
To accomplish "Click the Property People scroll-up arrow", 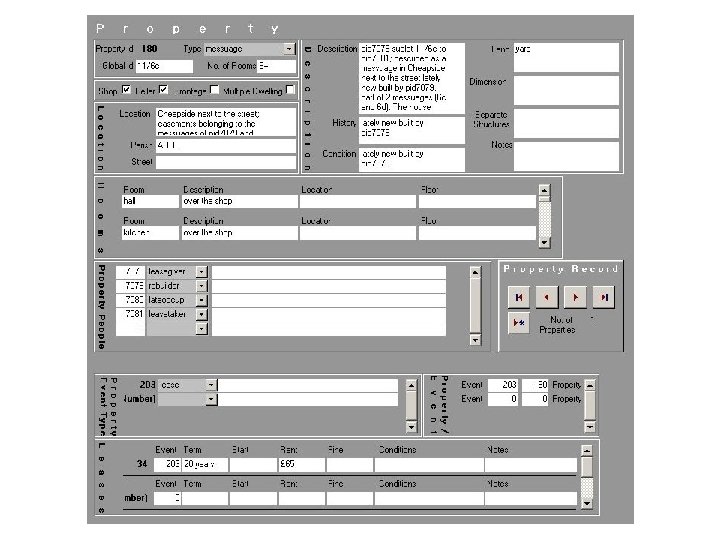I will pos(475,273).
